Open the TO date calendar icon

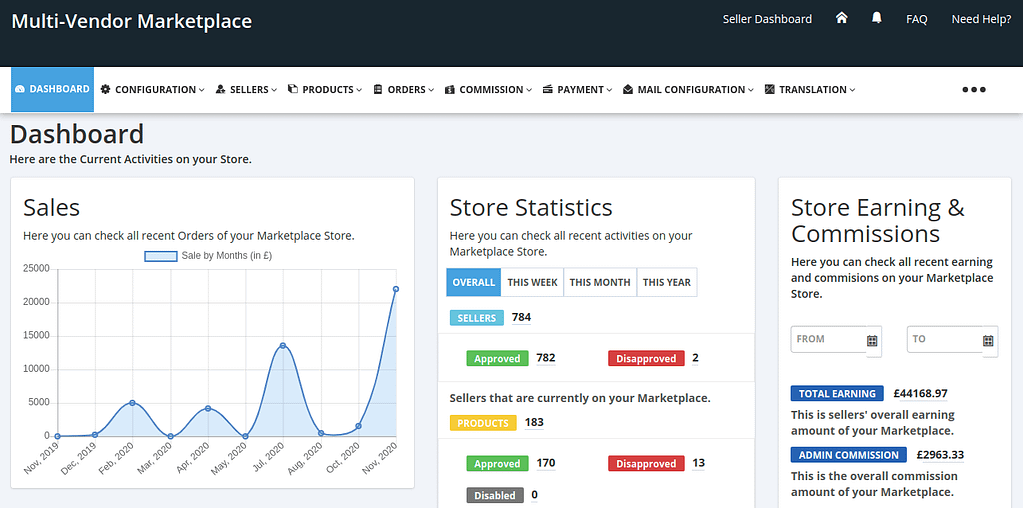(x=988, y=340)
